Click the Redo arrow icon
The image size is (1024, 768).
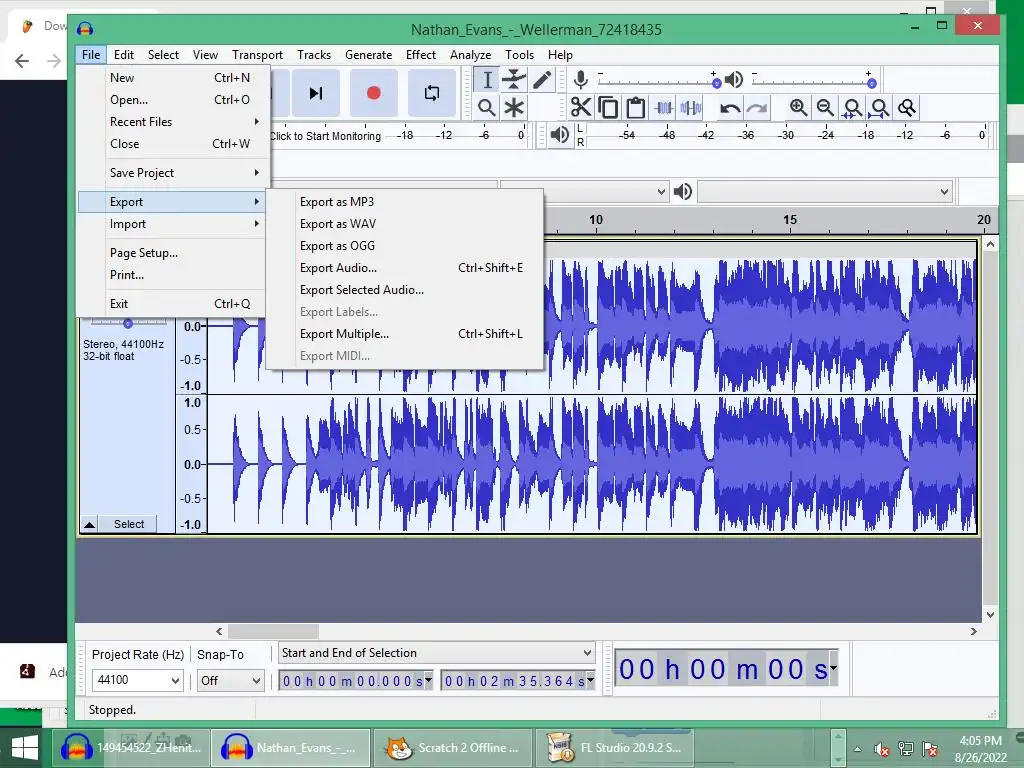[757, 107]
